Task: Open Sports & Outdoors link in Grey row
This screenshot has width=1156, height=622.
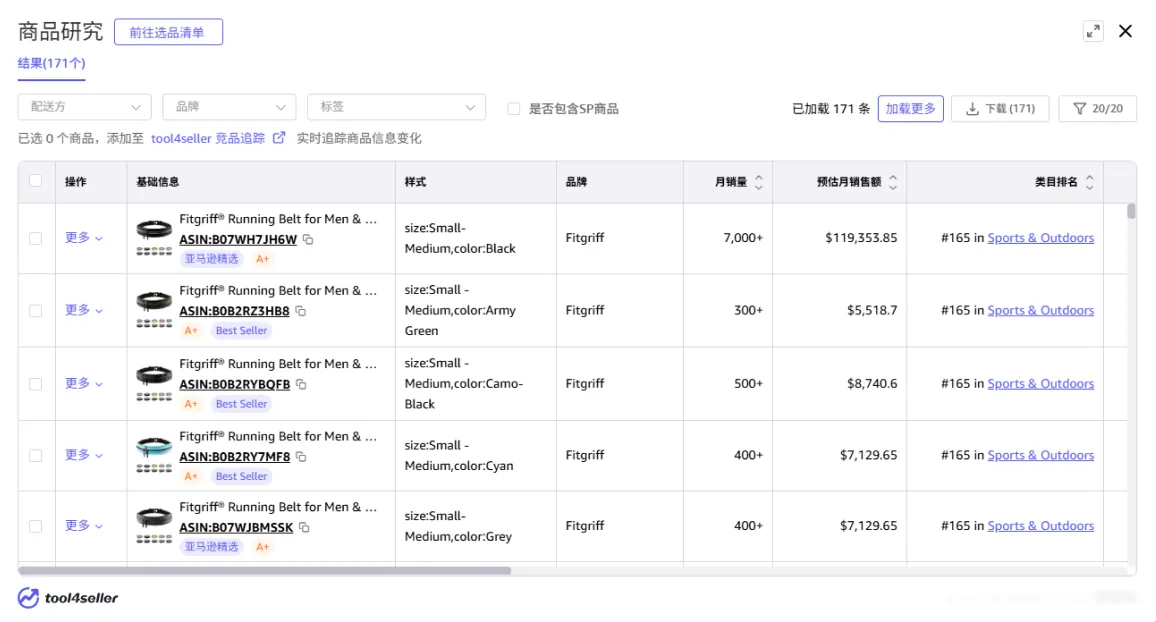Action: [1040, 525]
